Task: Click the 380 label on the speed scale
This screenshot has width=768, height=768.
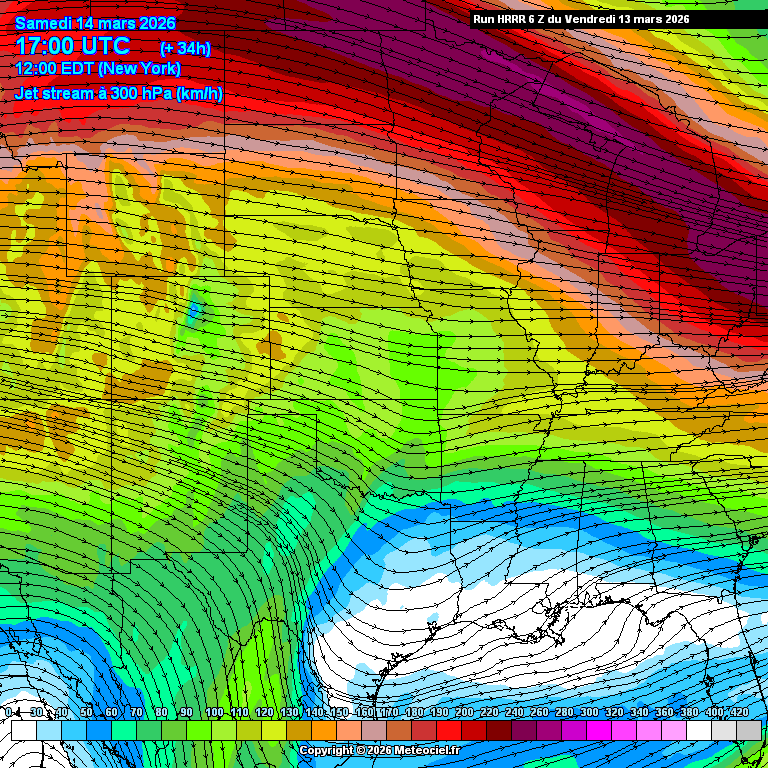Action: tap(689, 712)
